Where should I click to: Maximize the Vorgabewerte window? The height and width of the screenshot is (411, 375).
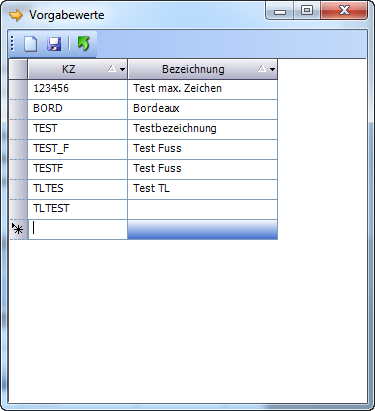pos(307,11)
